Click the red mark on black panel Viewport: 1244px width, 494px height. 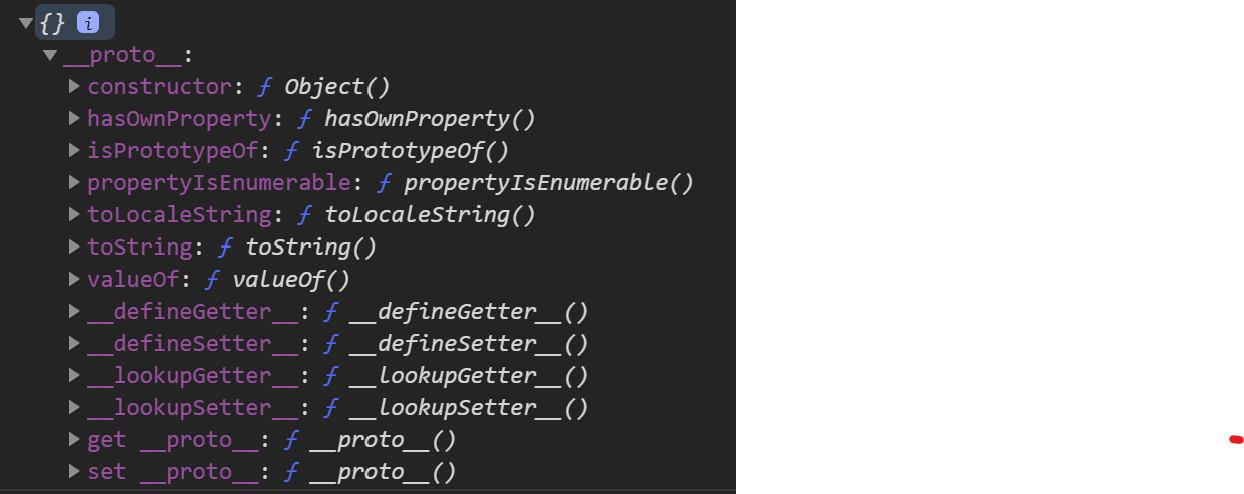(1236, 439)
